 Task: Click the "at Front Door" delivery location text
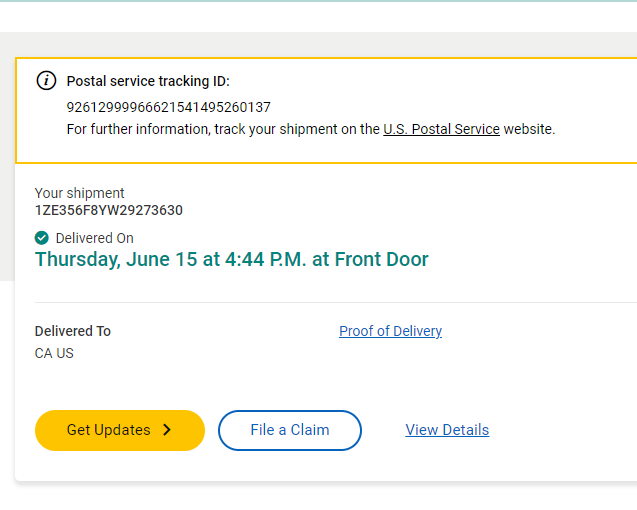[x=370, y=260]
